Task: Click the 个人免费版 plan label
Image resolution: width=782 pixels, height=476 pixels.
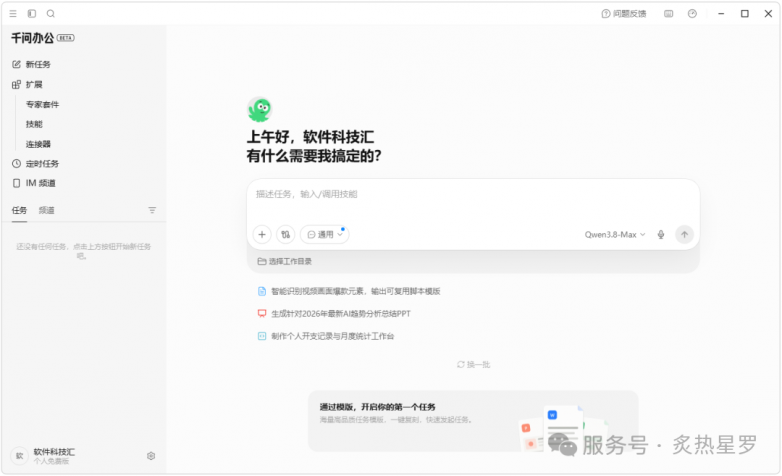Action: (x=51, y=462)
